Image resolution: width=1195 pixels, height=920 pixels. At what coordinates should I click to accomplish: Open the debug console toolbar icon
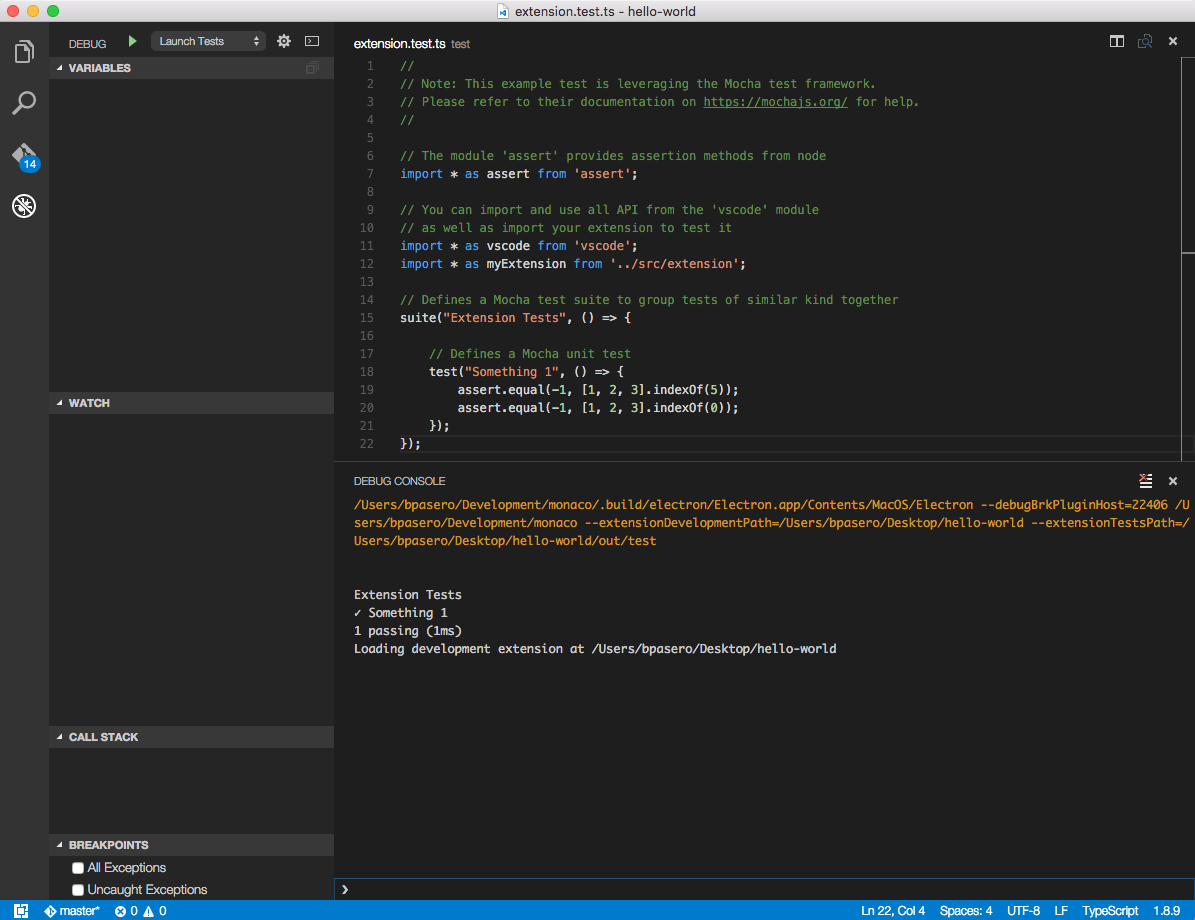pos(312,41)
